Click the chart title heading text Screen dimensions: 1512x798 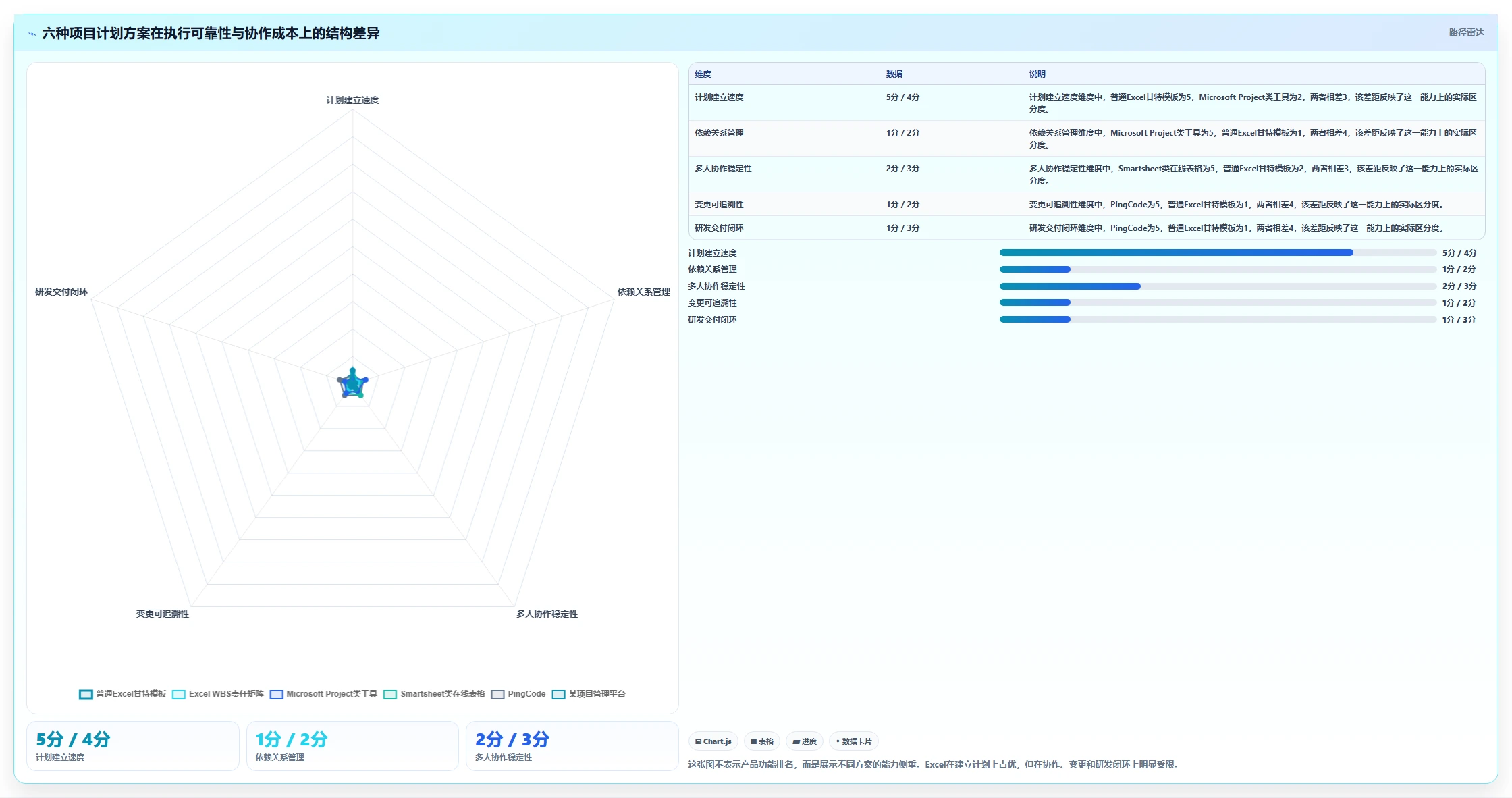tap(211, 34)
